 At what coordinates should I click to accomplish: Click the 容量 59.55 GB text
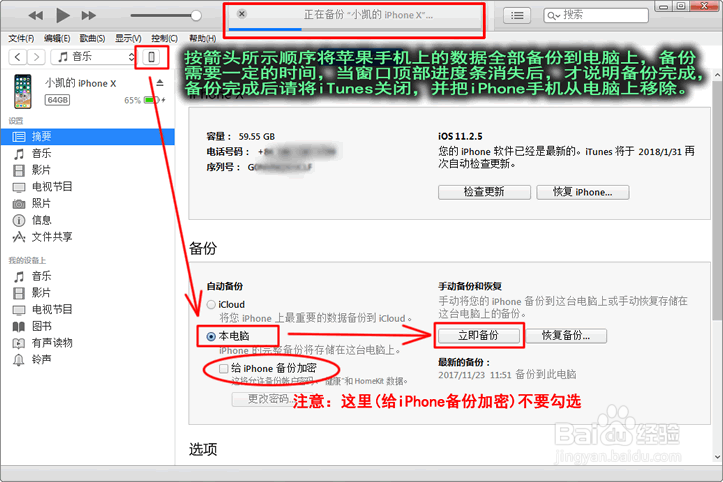(x=241, y=137)
